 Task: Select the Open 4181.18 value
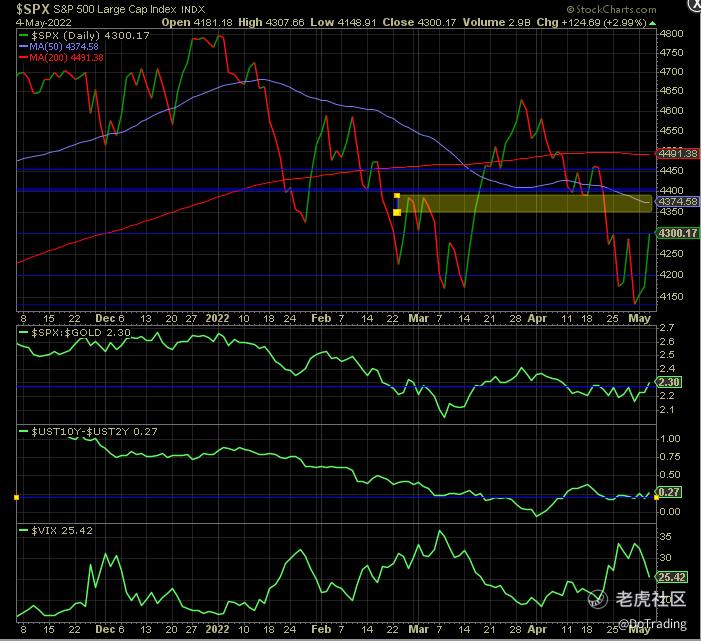pyautogui.click(x=197, y=22)
